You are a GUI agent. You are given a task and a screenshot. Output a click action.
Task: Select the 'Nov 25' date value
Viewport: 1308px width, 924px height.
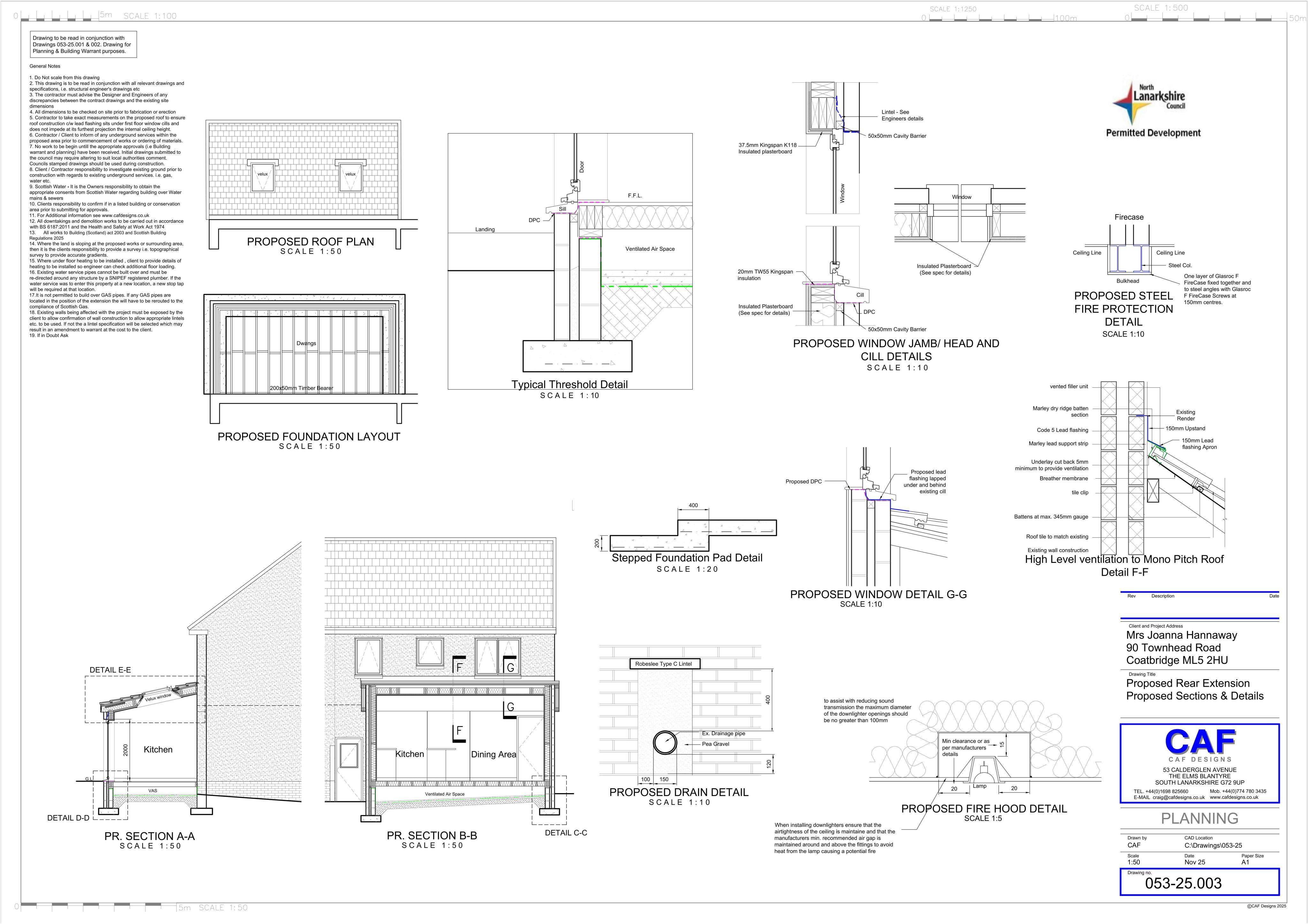click(x=1195, y=862)
